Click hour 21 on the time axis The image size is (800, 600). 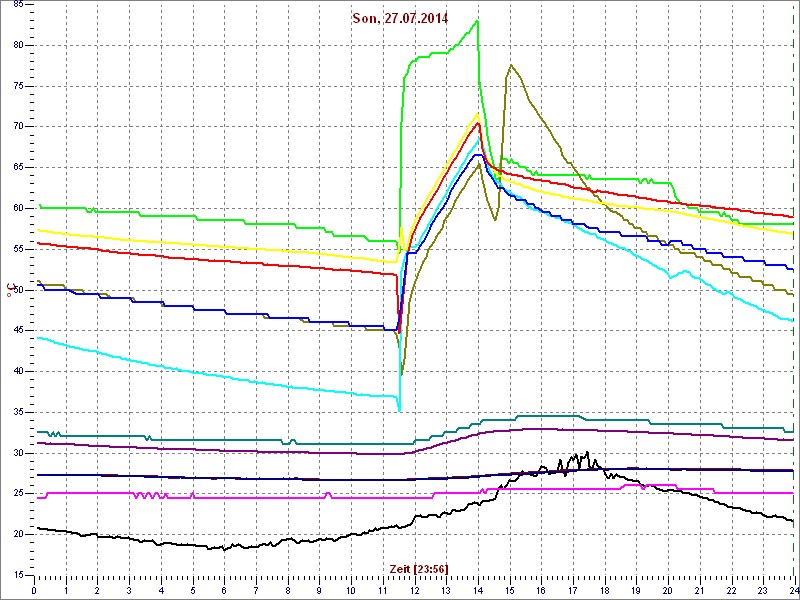[699, 589]
